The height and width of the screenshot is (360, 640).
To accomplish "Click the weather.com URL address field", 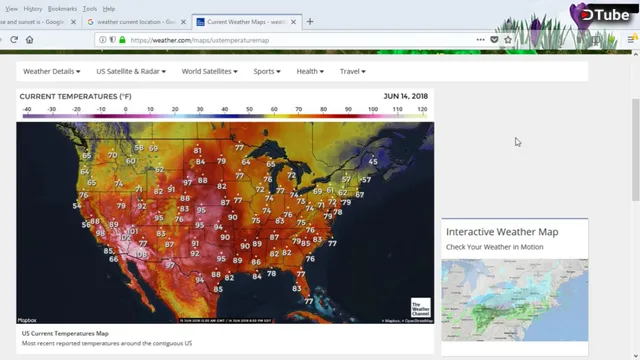I will pos(302,40).
